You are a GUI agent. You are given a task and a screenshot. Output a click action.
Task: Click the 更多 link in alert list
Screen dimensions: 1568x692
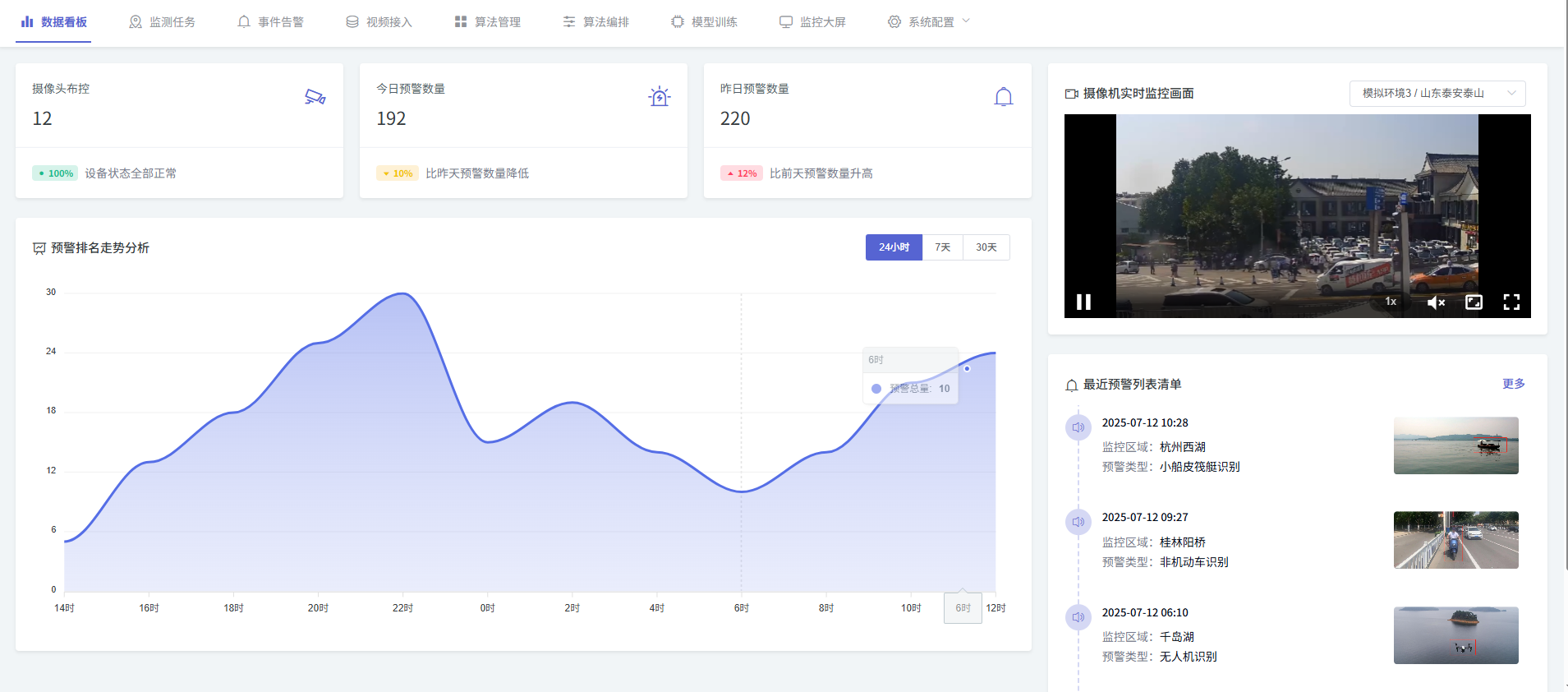click(1514, 384)
